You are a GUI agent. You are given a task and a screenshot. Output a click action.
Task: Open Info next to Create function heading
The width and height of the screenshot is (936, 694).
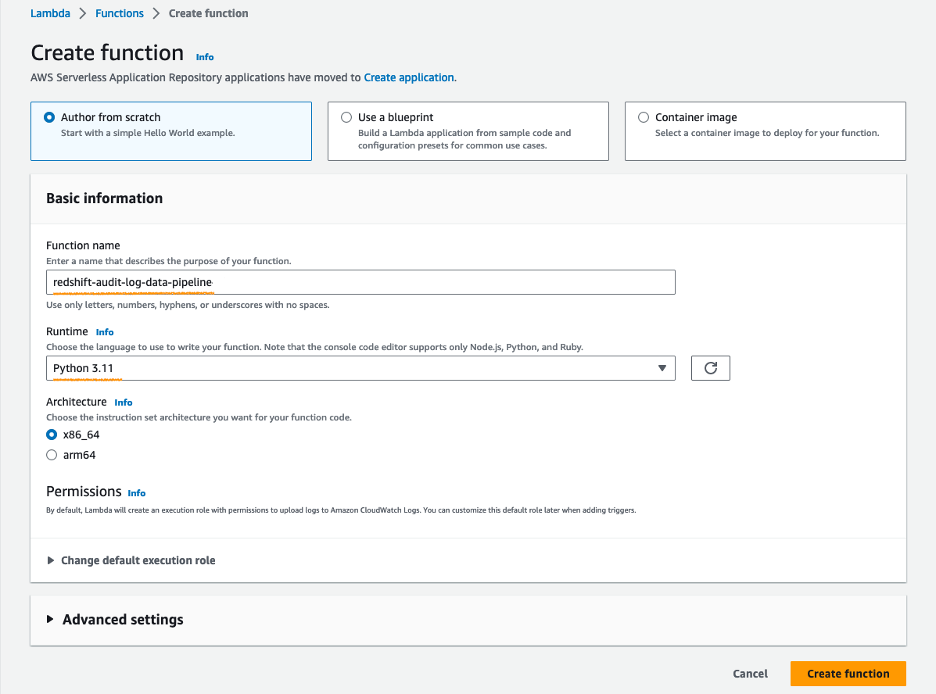point(205,57)
